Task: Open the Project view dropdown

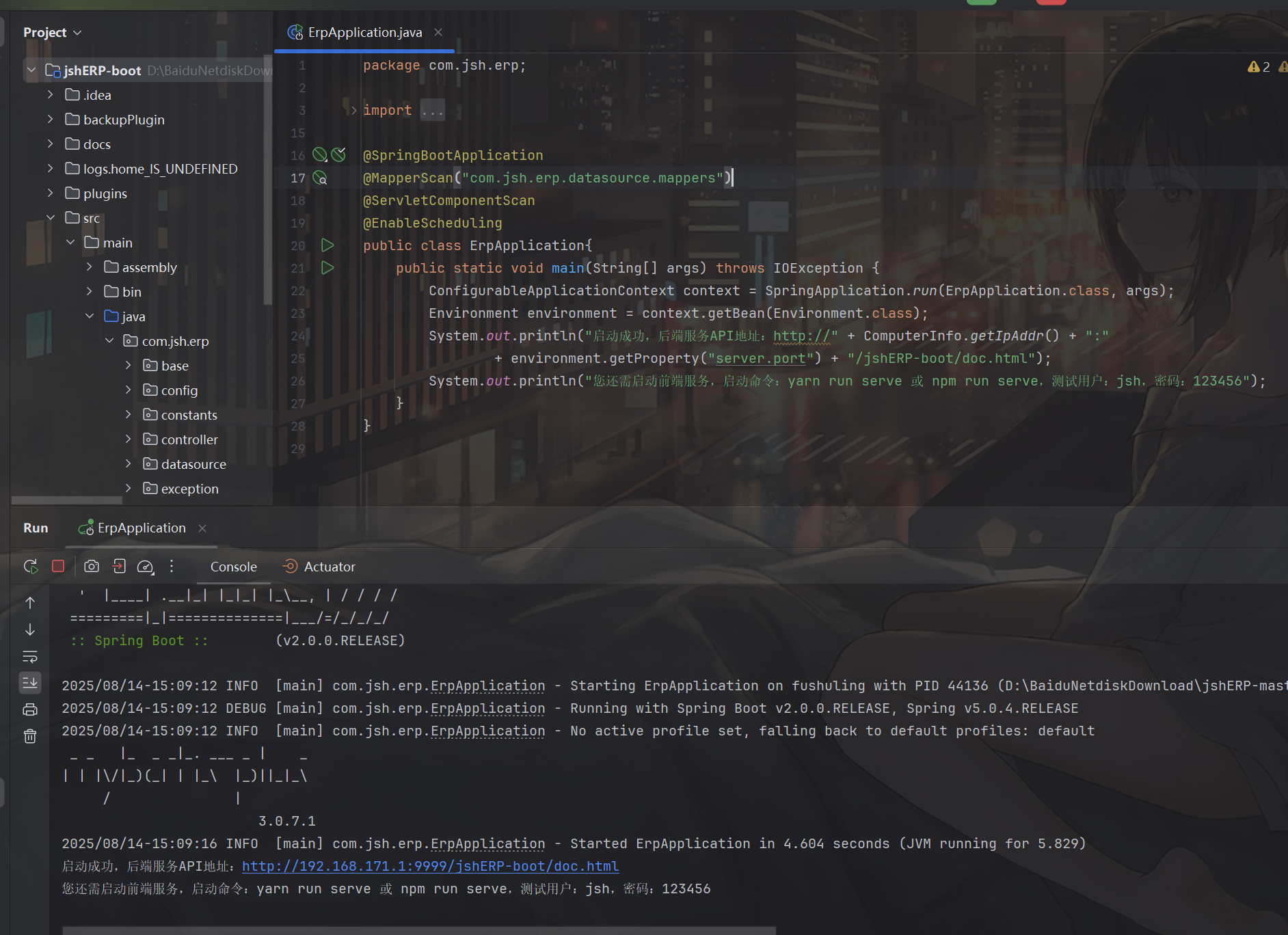Action: (x=53, y=33)
